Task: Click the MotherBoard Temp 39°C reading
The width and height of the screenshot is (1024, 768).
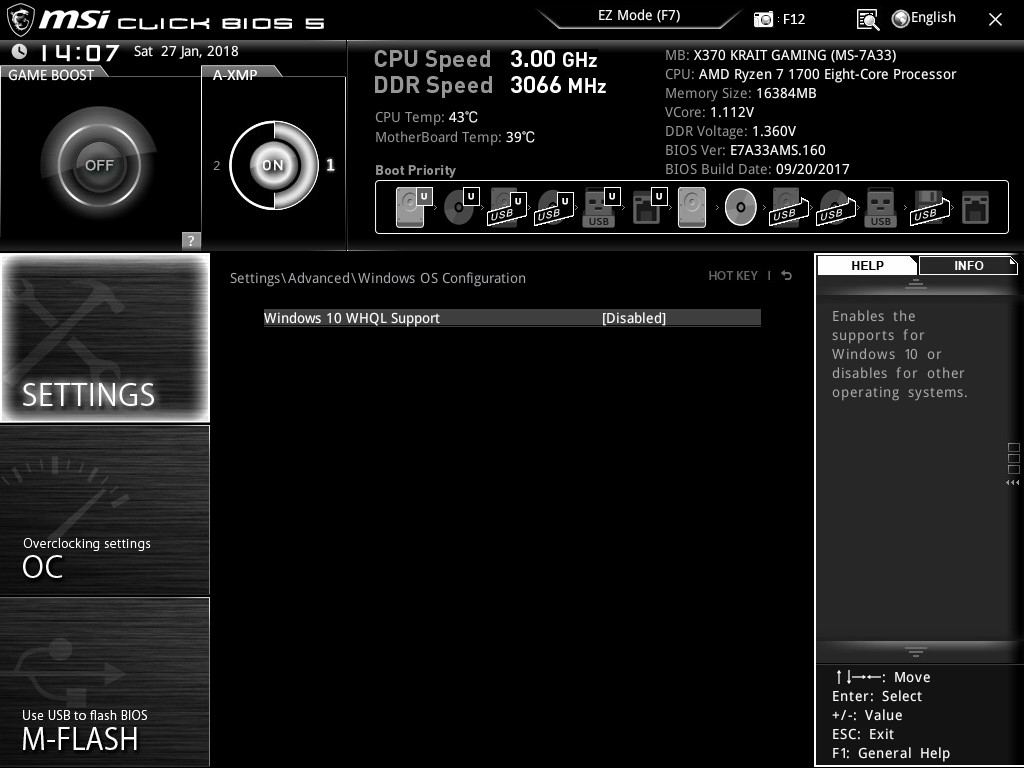Action: click(455, 137)
